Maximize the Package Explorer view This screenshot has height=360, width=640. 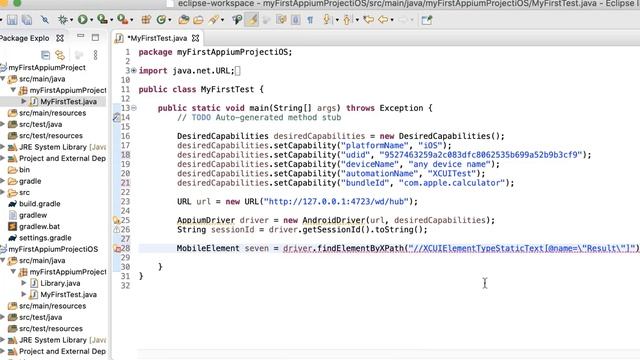pyautogui.click(x=95, y=38)
